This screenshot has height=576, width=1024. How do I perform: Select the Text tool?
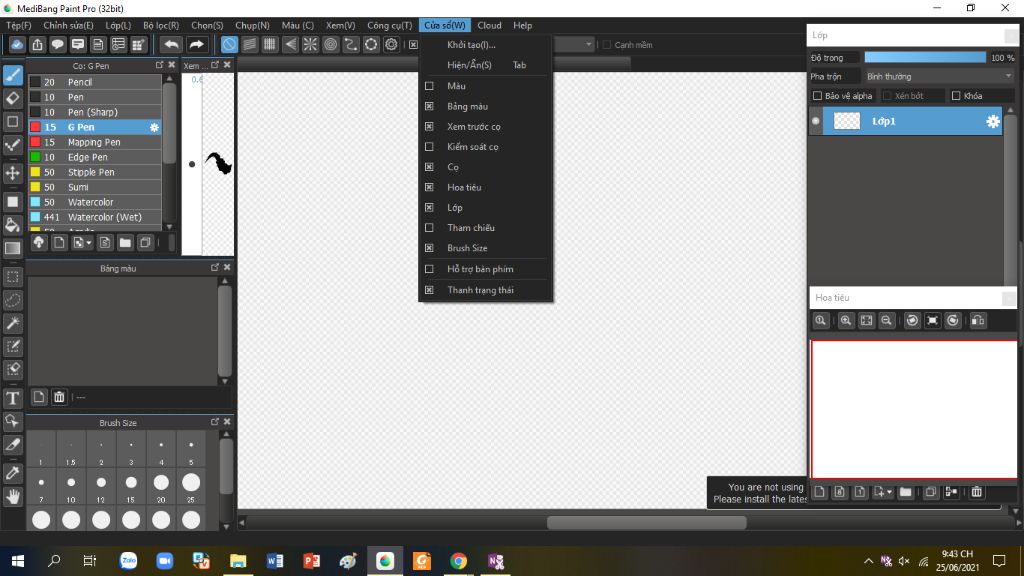12,398
